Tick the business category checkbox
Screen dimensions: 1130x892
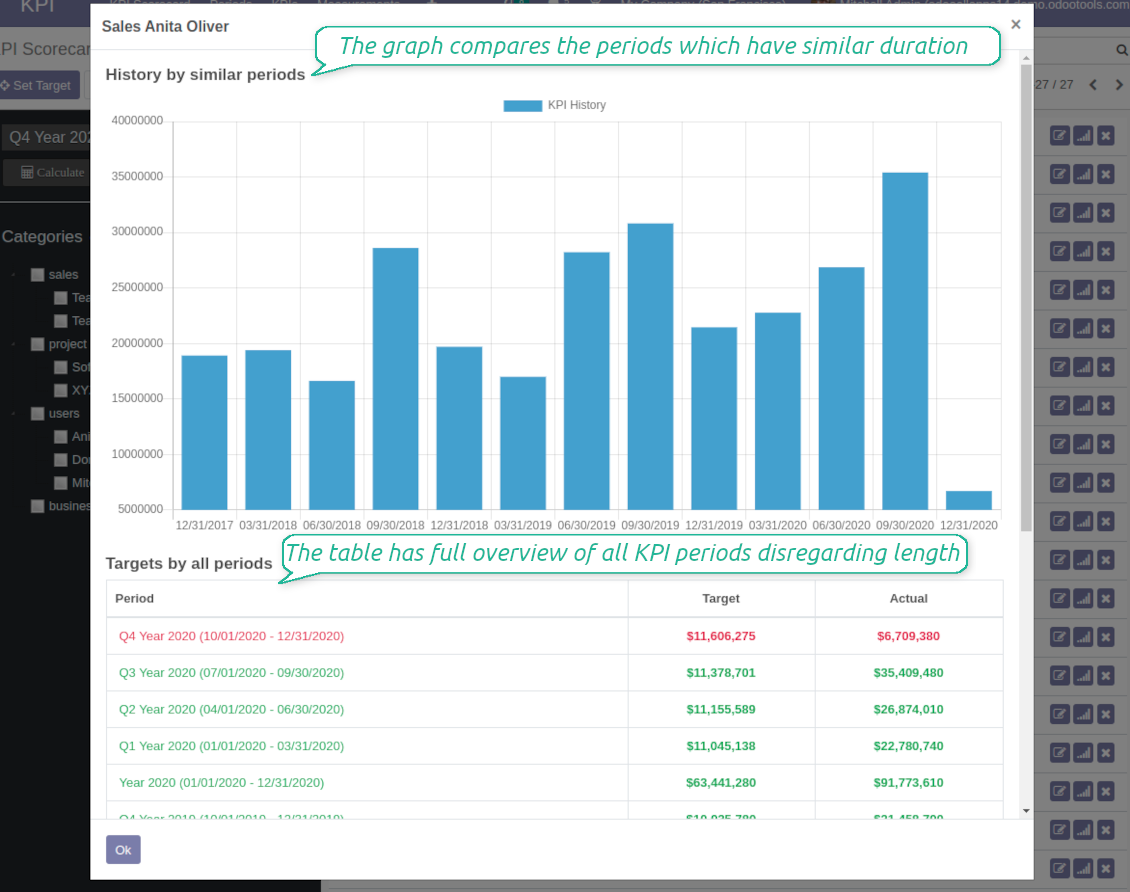37,506
